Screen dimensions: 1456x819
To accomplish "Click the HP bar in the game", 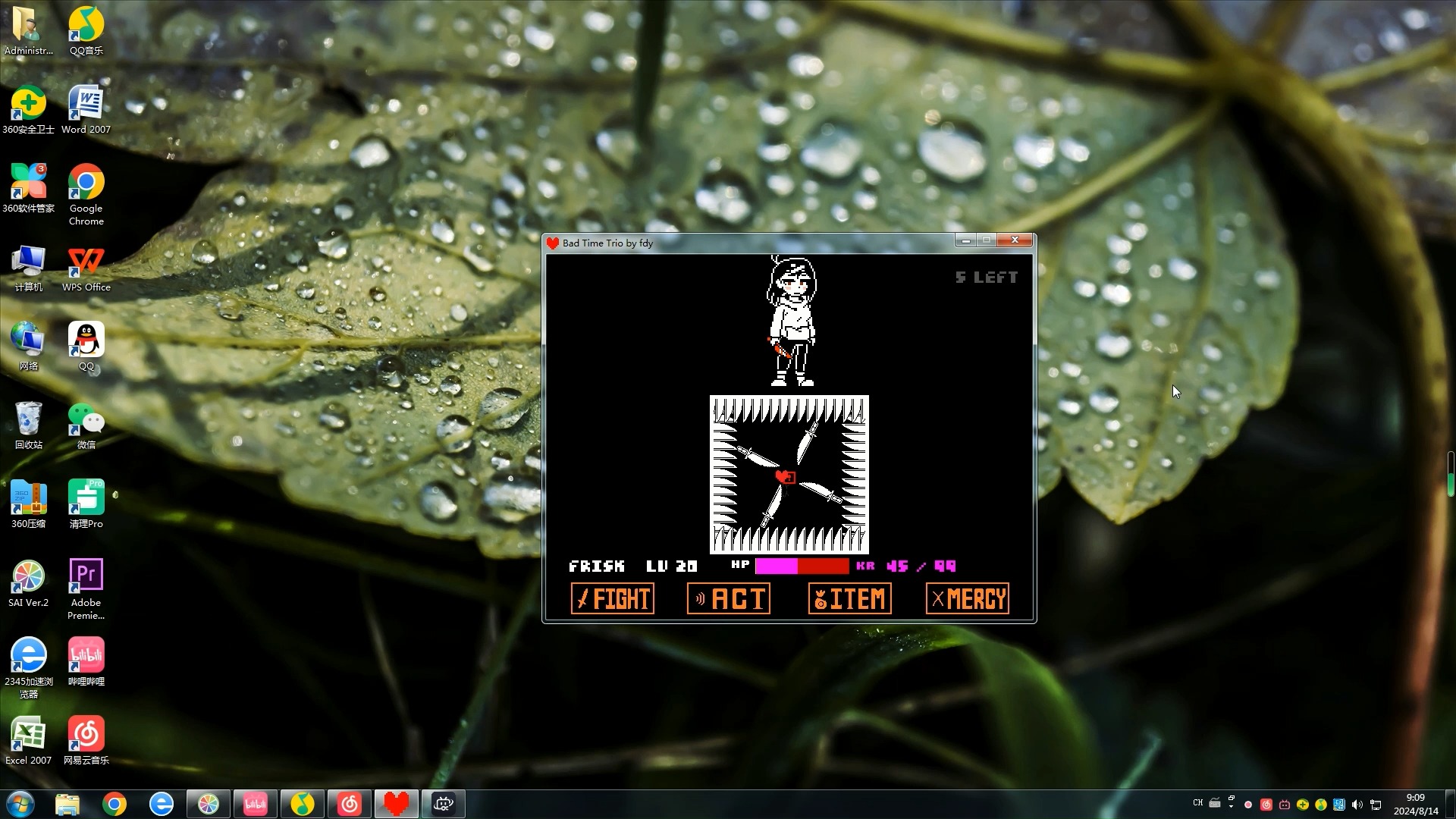I will click(802, 566).
